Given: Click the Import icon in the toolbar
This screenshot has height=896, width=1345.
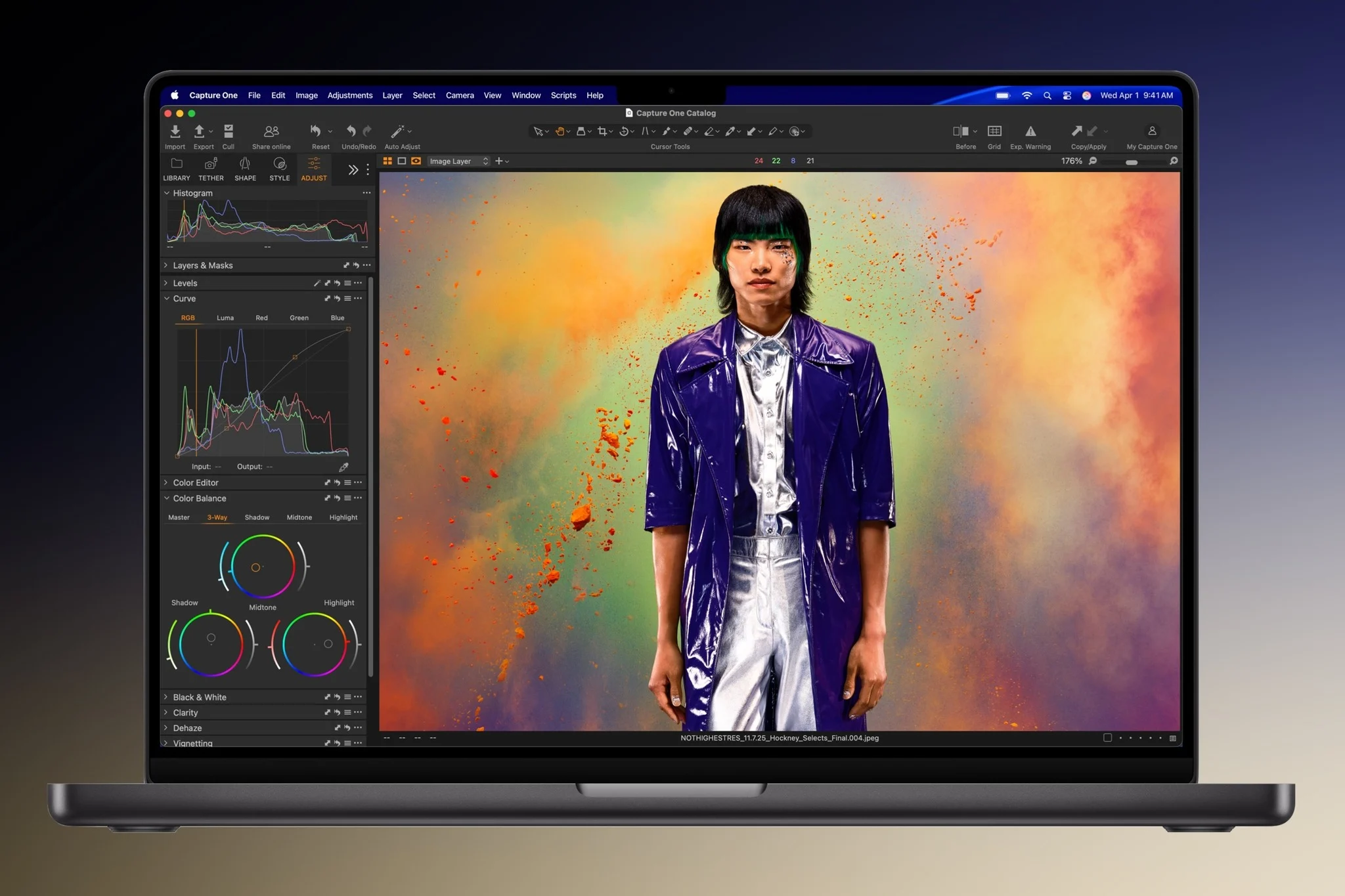Looking at the screenshot, I should click(x=175, y=131).
